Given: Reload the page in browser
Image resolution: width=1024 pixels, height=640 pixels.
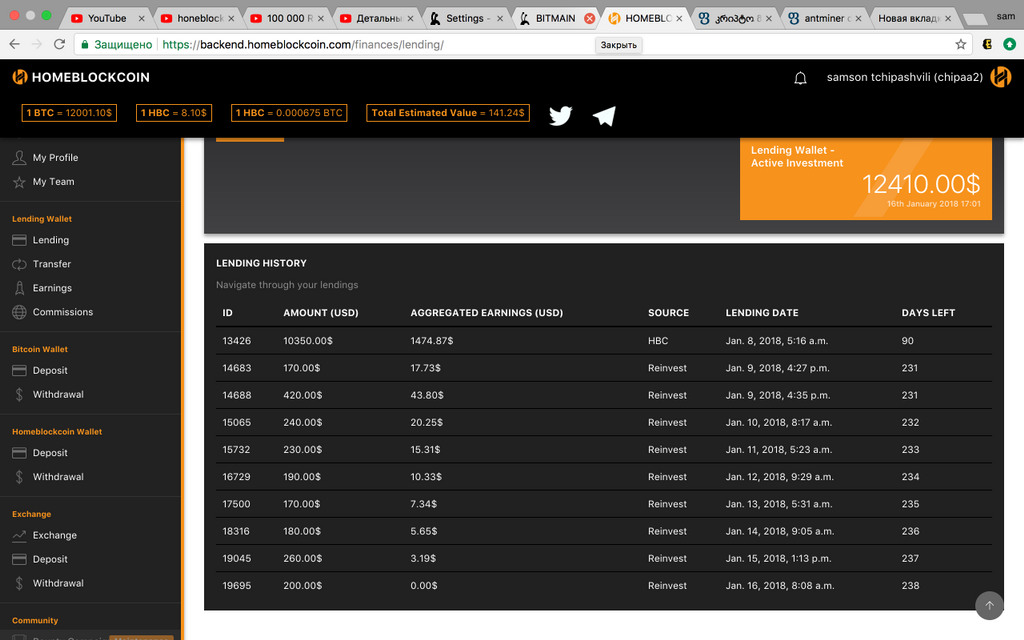Looking at the screenshot, I should (x=59, y=44).
